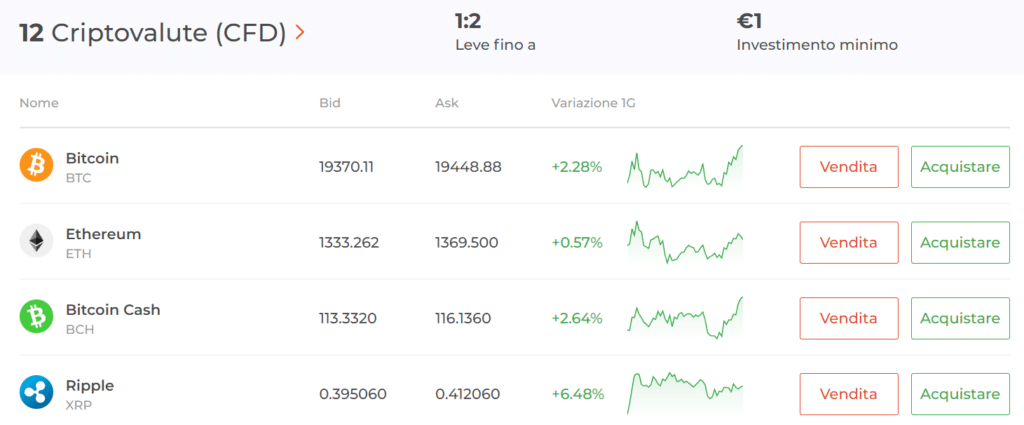The width and height of the screenshot is (1024, 425).
Task: Select the Bitcoin Cash name label
Action: point(113,309)
